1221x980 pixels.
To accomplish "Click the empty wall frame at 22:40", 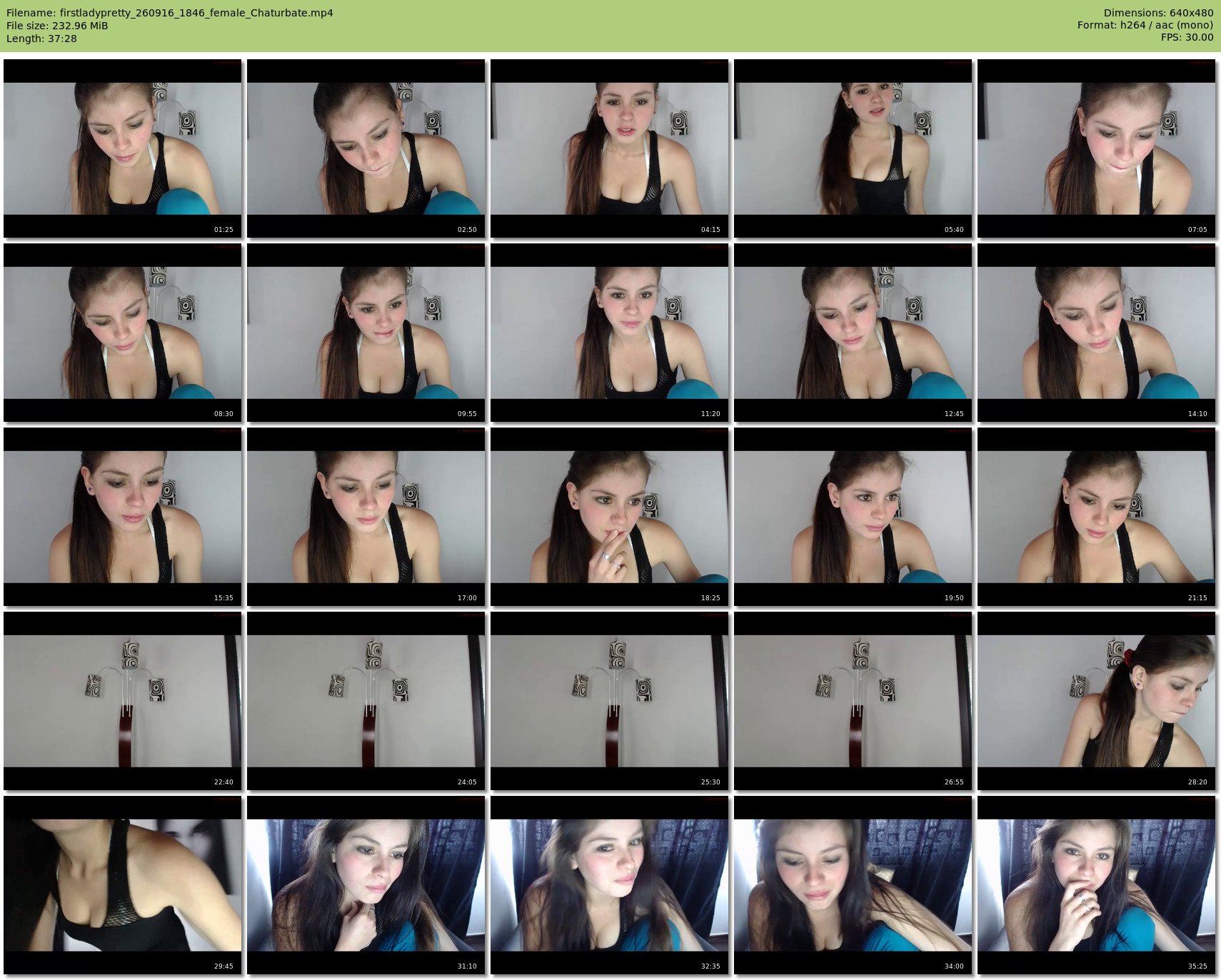I will (x=122, y=701).
